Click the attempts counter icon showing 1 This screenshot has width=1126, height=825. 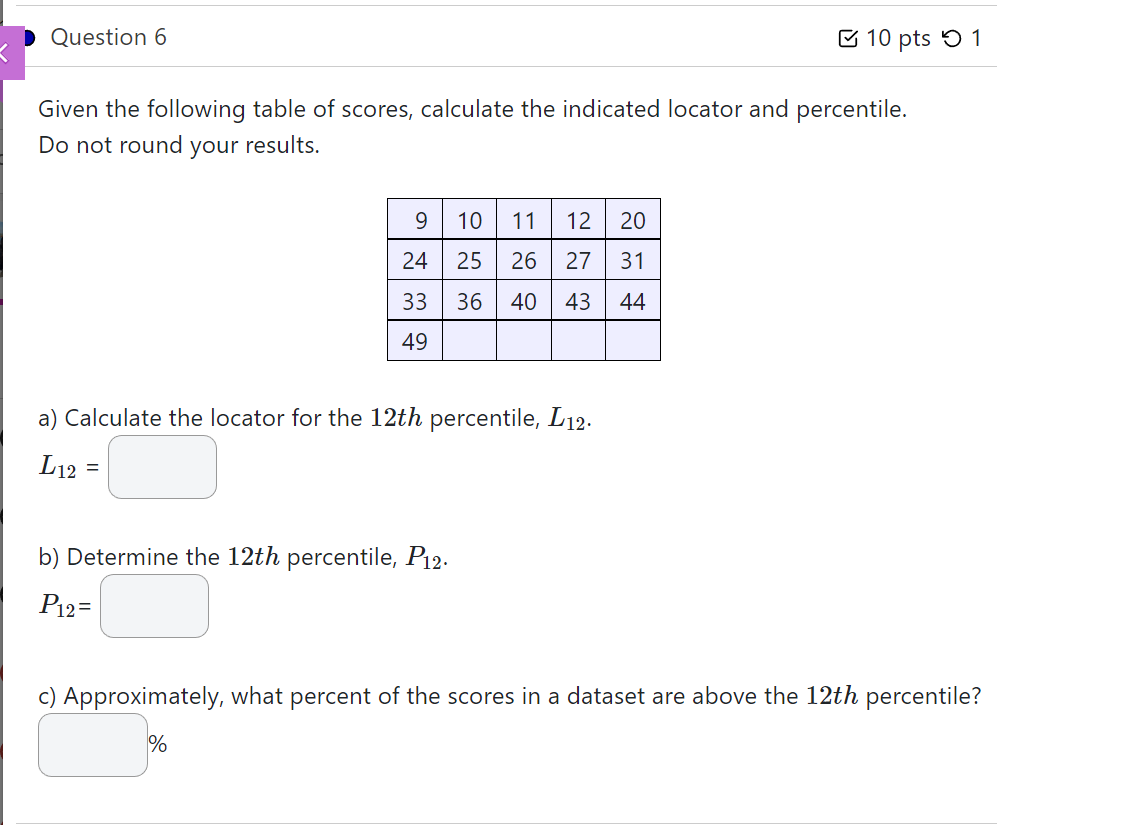[977, 38]
